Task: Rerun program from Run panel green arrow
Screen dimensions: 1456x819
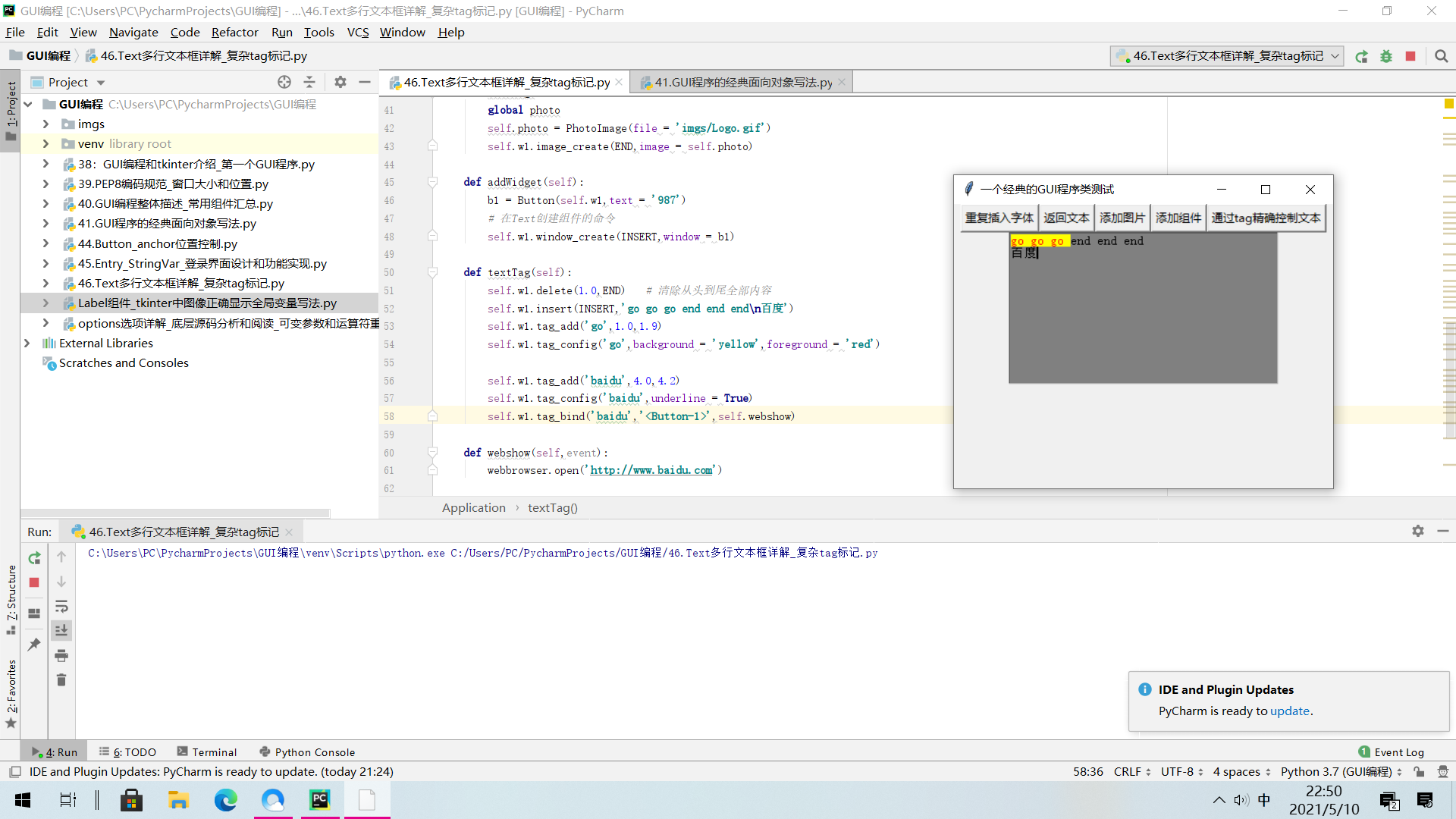Action: pos(34,558)
